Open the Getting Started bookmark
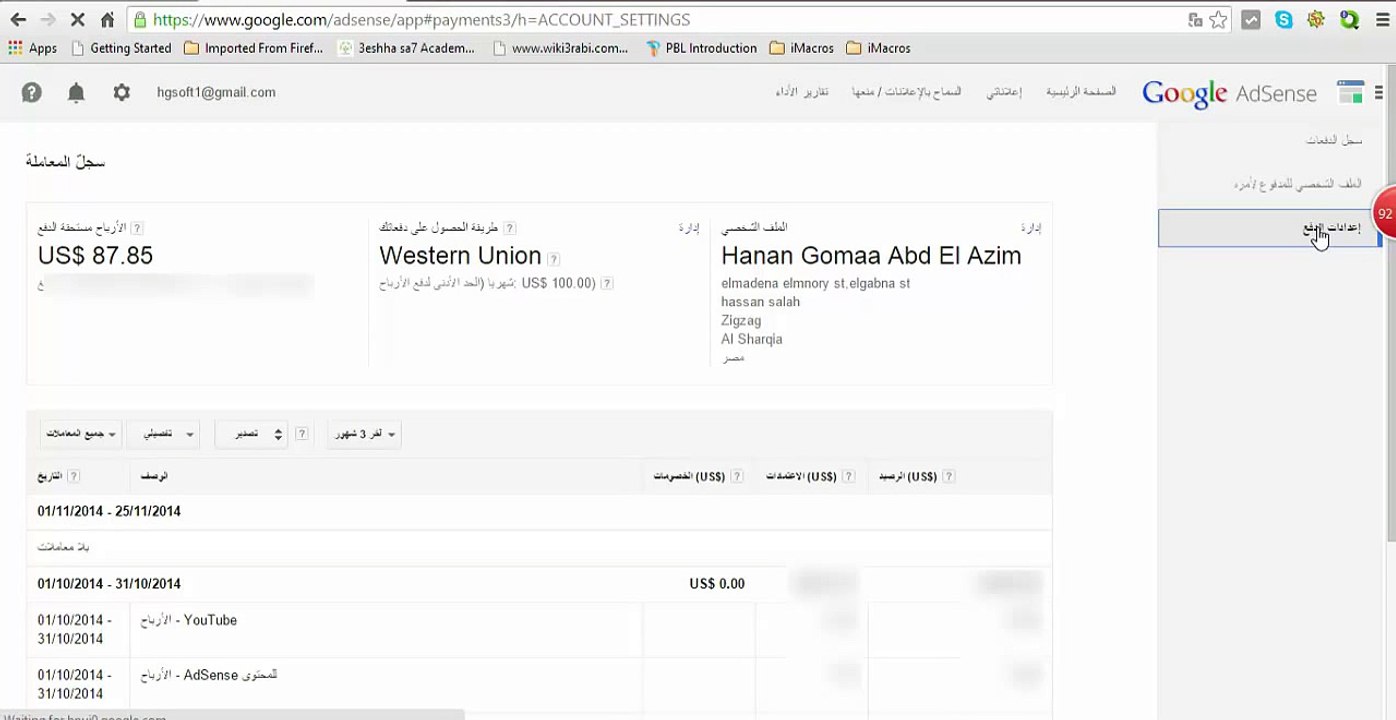The height and width of the screenshot is (720, 1396). (130, 48)
